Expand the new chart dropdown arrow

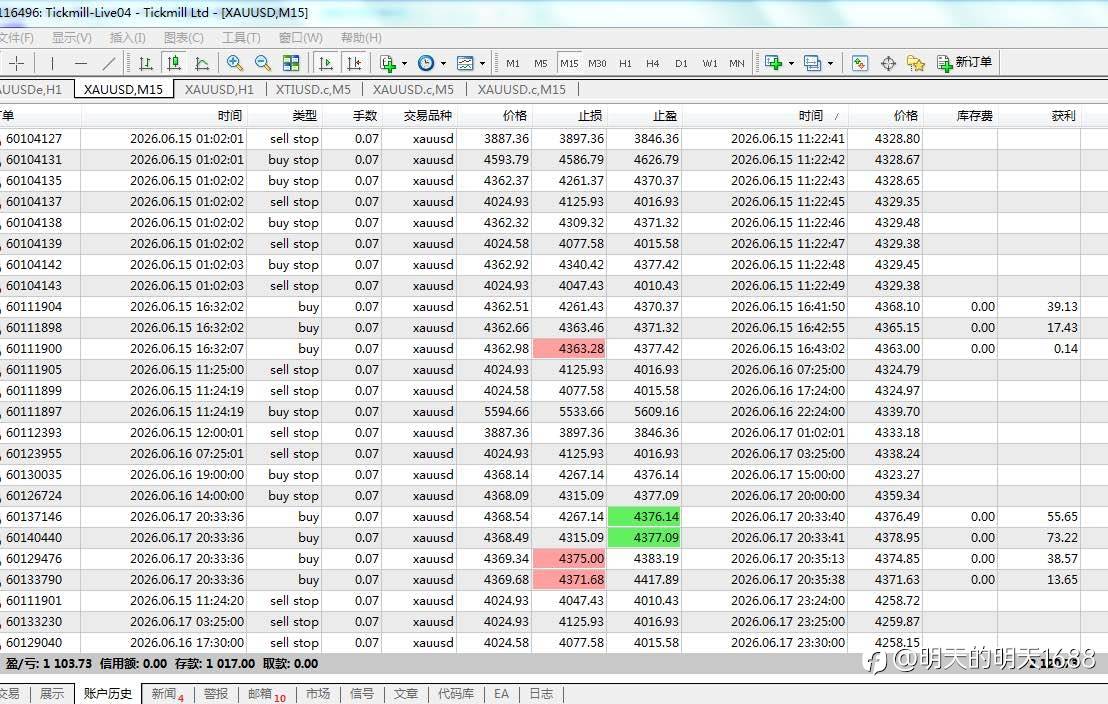point(791,63)
